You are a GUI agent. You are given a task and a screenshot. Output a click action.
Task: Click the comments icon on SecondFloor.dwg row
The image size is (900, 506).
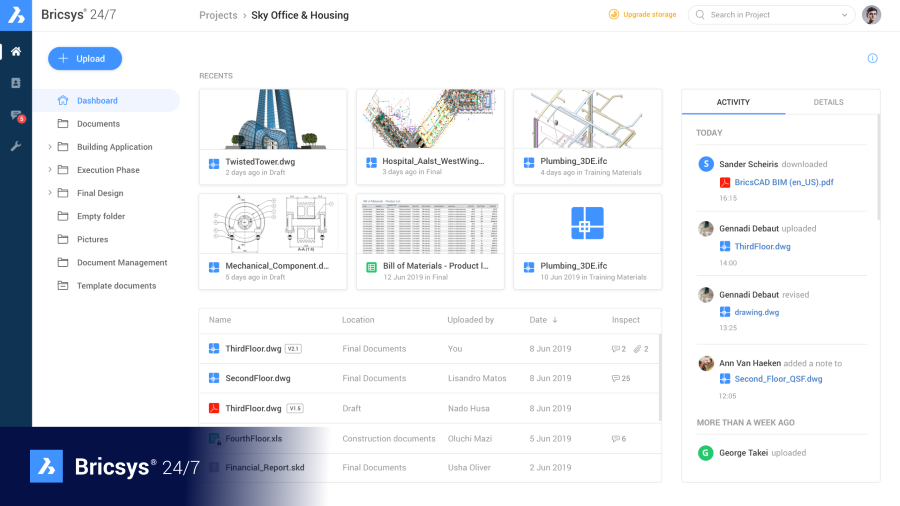pos(615,379)
